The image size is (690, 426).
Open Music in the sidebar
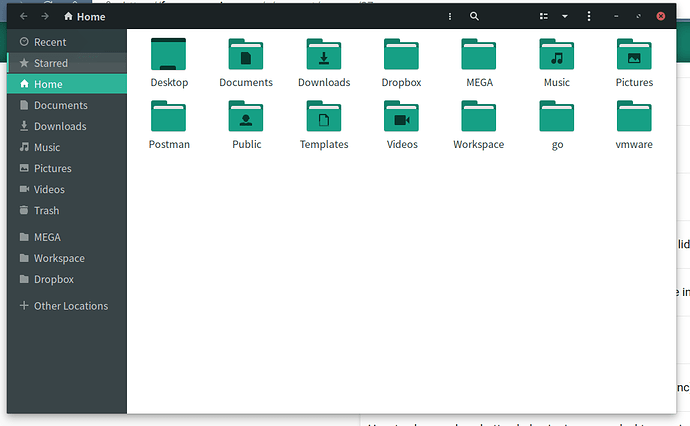[x=67, y=147]
